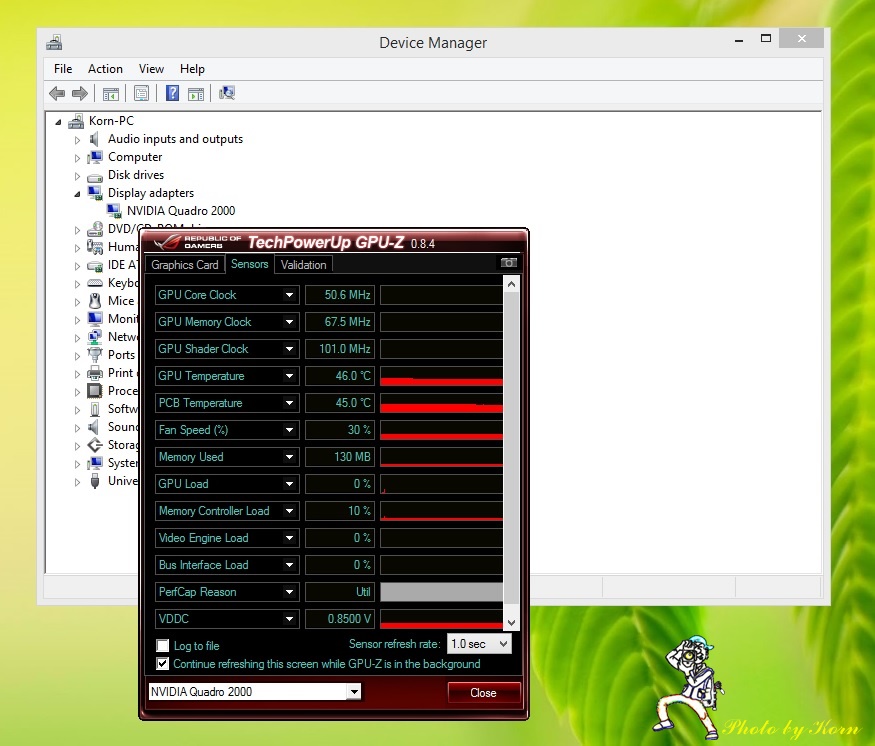The image size is (875, 746).
Task: Open the Action menu
Action: click(105, 69)
